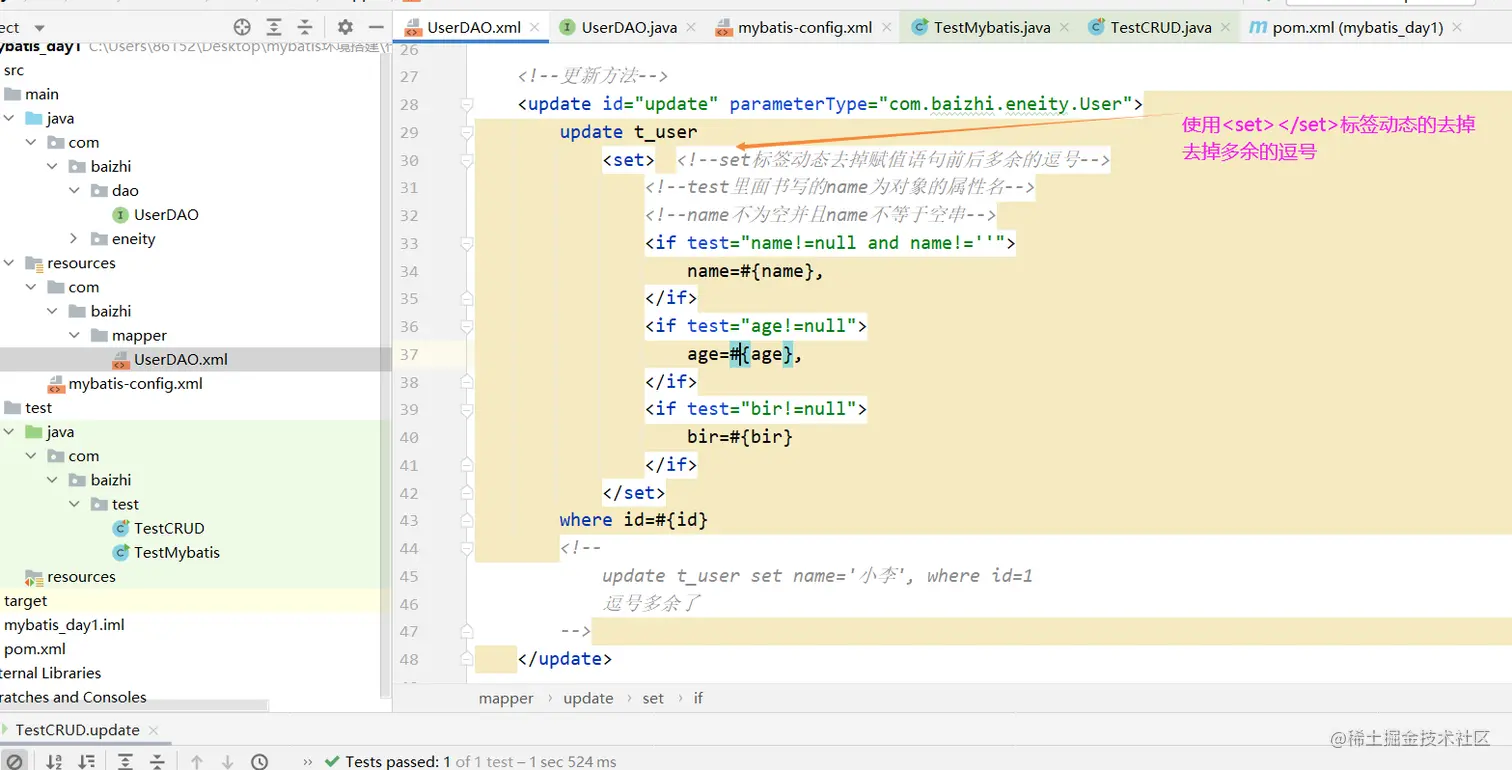
Task: Collapse the test package folder chevron
Action: [74, 504]
